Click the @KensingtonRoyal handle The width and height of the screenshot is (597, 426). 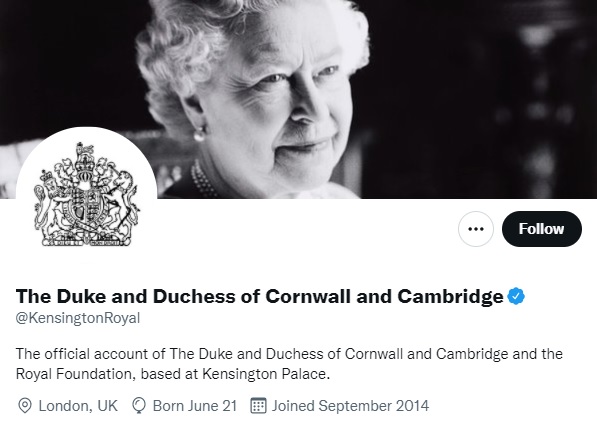pyautogui.click(x=78, y=318)
